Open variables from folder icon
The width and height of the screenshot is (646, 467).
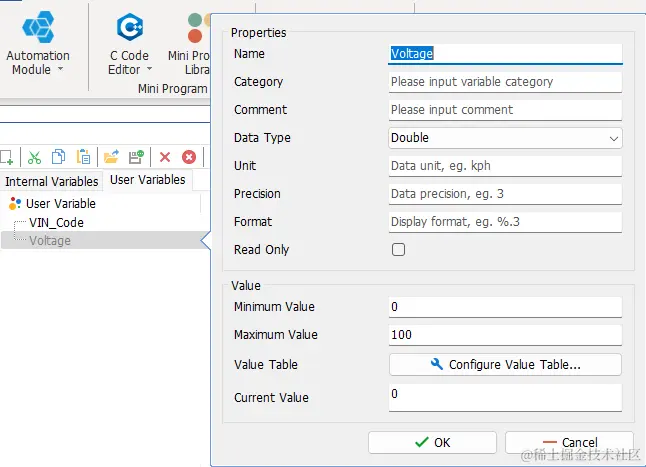[111, 157]
